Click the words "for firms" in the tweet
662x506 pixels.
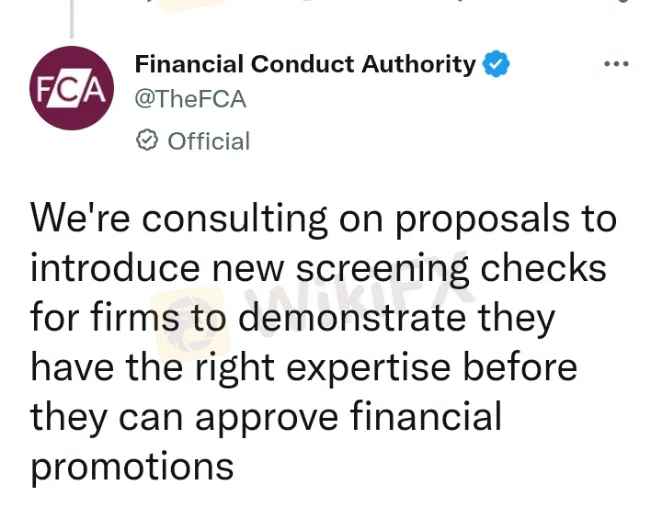tap(93, 318)
